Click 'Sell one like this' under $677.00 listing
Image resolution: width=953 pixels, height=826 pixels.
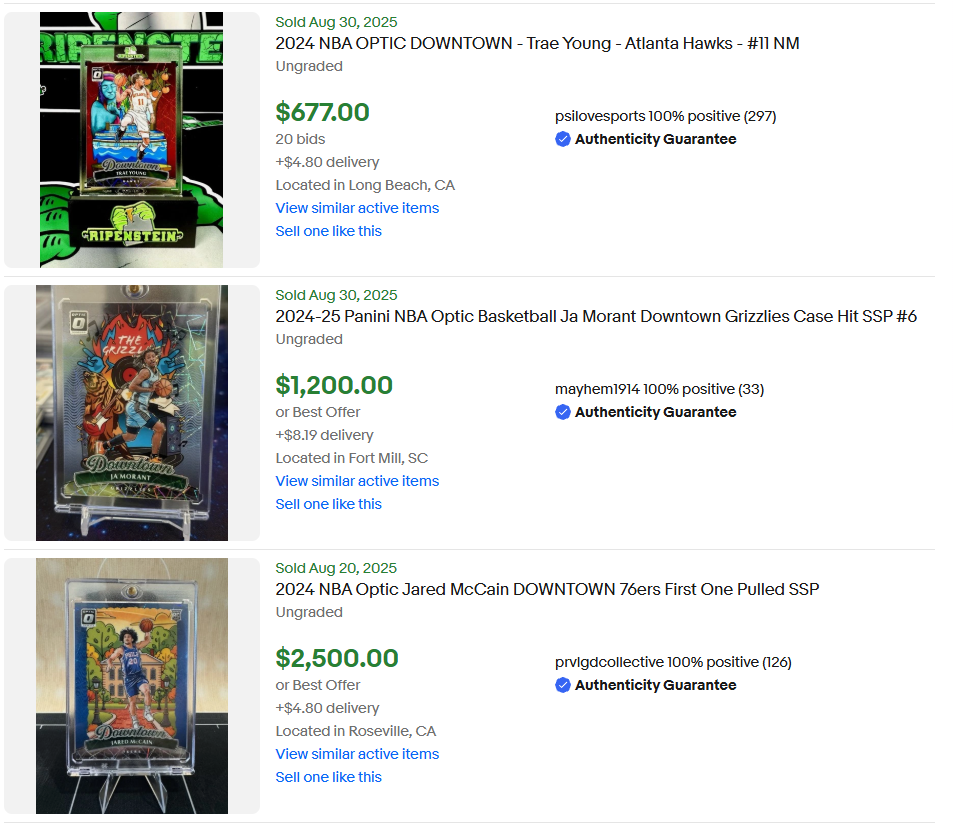329,231
